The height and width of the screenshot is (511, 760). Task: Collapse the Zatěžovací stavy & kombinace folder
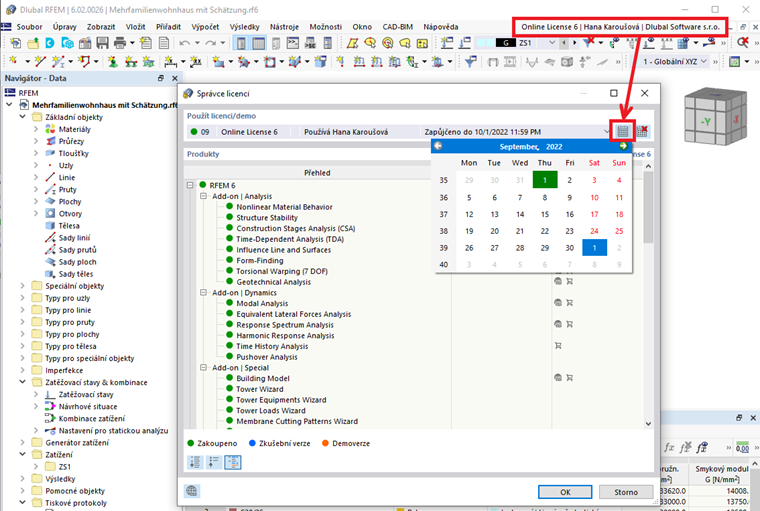(x=22, y=382)
